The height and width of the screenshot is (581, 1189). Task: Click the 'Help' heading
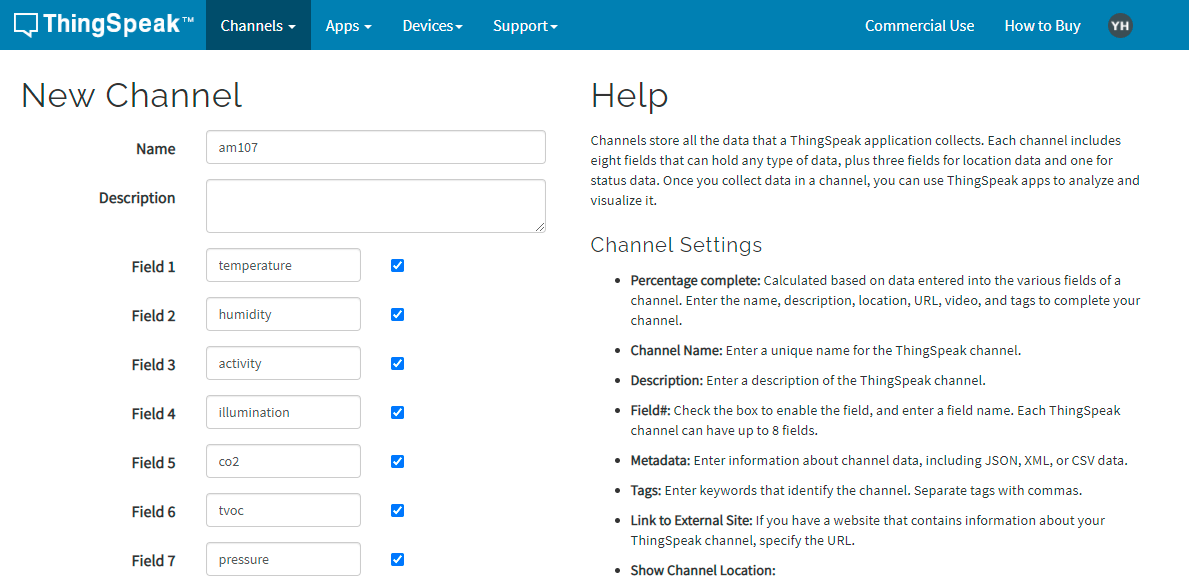tap(629, 96)
